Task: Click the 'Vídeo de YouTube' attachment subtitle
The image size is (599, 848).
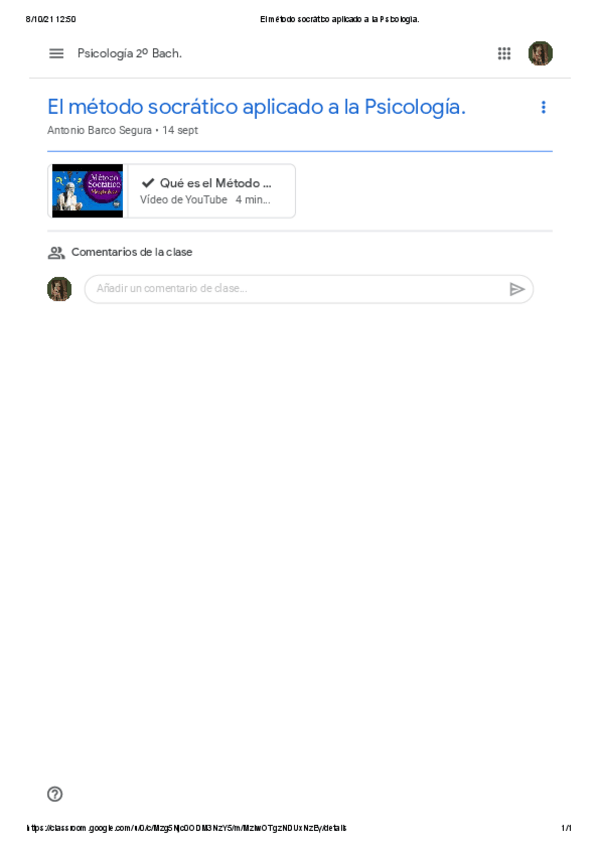Action: 183,200
